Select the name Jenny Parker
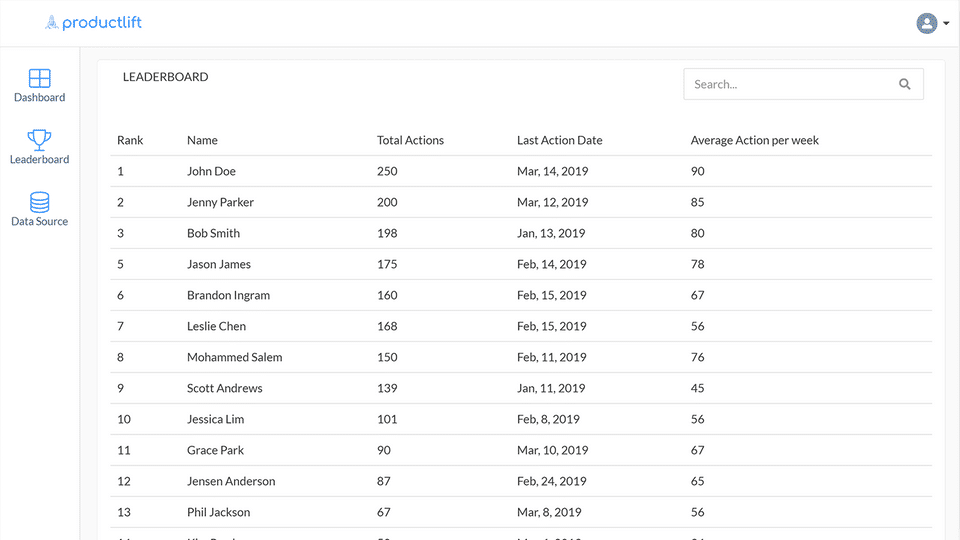960x540 pixels. 220,202
